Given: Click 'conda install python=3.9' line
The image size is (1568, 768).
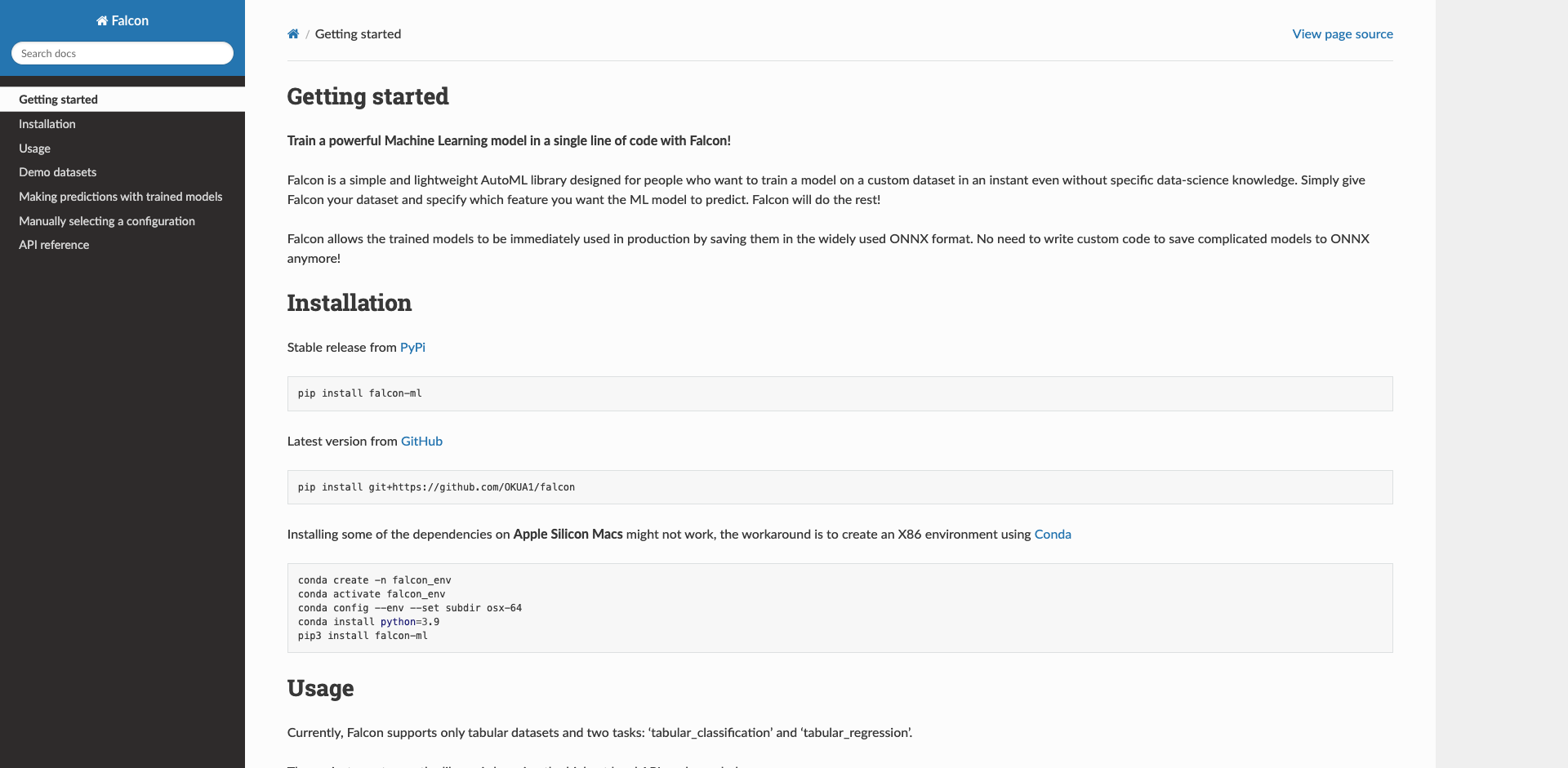Looking at the screenshot, I should 368,622.
